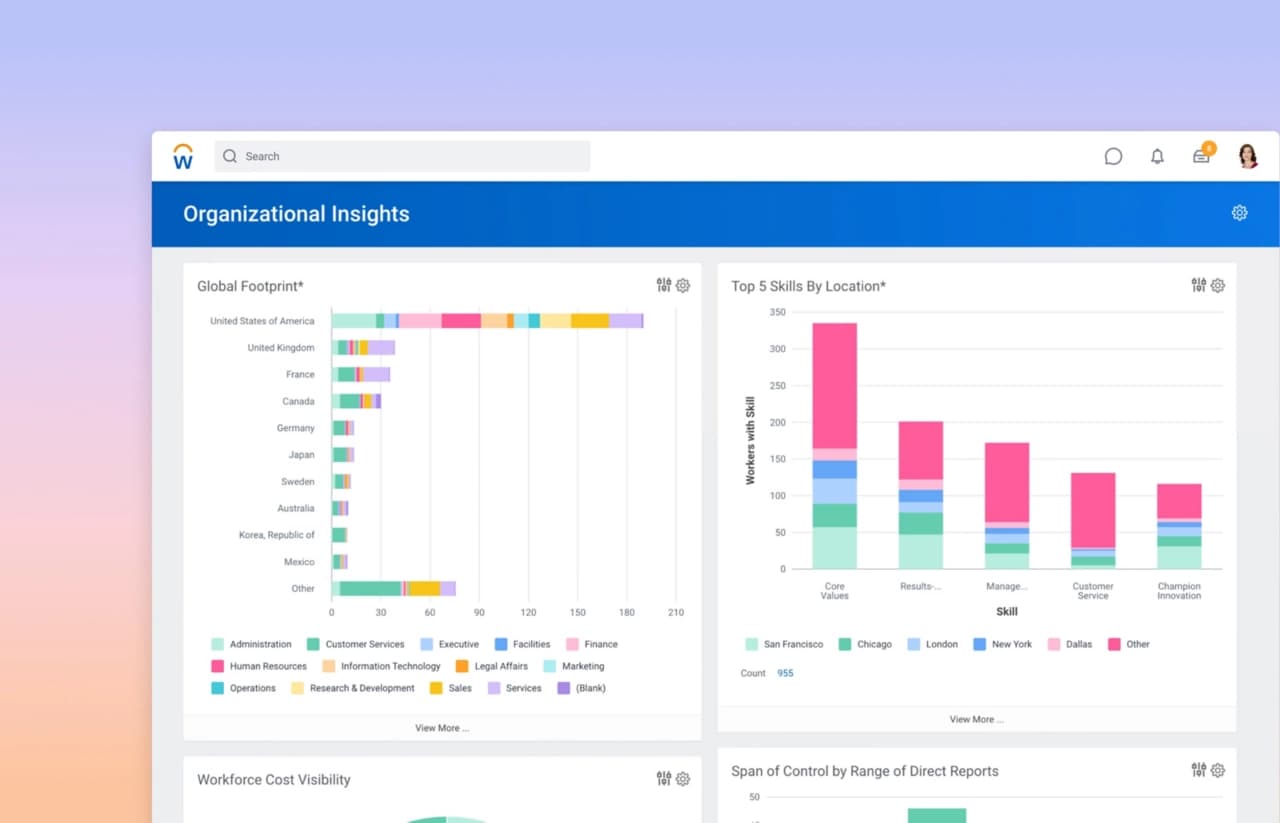The width and height of the screenshot is (1280, 823).
Task: Toggle (Blank) legend swatch
Action: [x=564, y=688]
